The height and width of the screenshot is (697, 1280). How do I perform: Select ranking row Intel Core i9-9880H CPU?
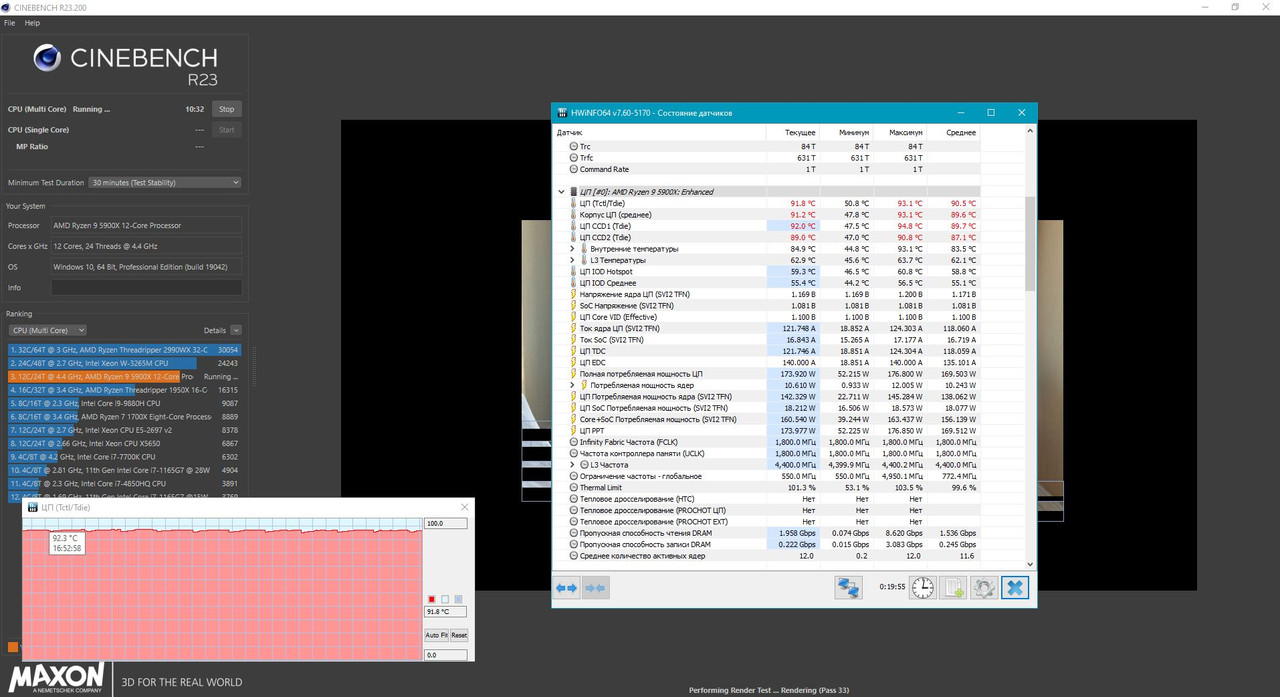coord(124,403)
